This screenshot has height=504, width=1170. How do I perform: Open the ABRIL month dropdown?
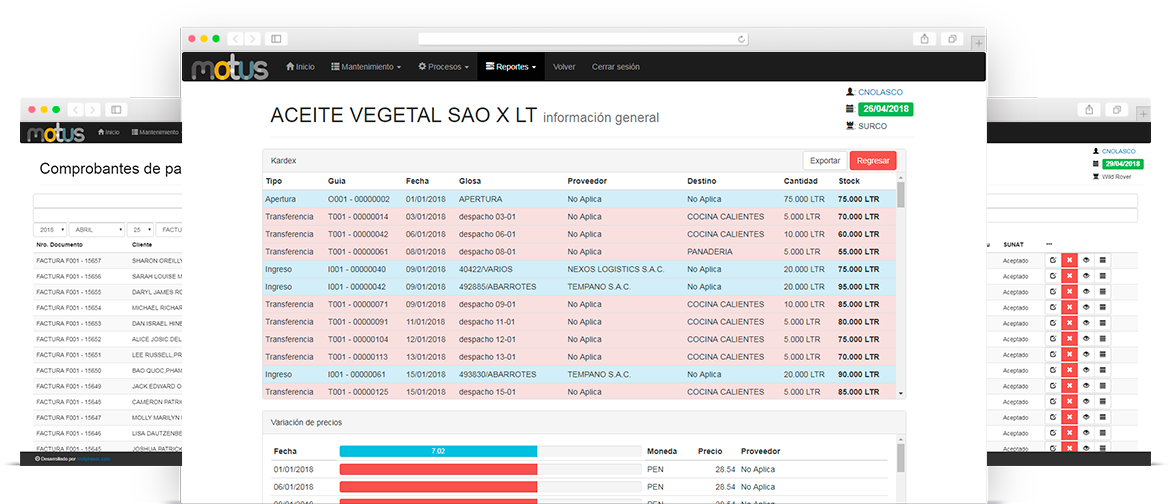click(x=97, y=229)
